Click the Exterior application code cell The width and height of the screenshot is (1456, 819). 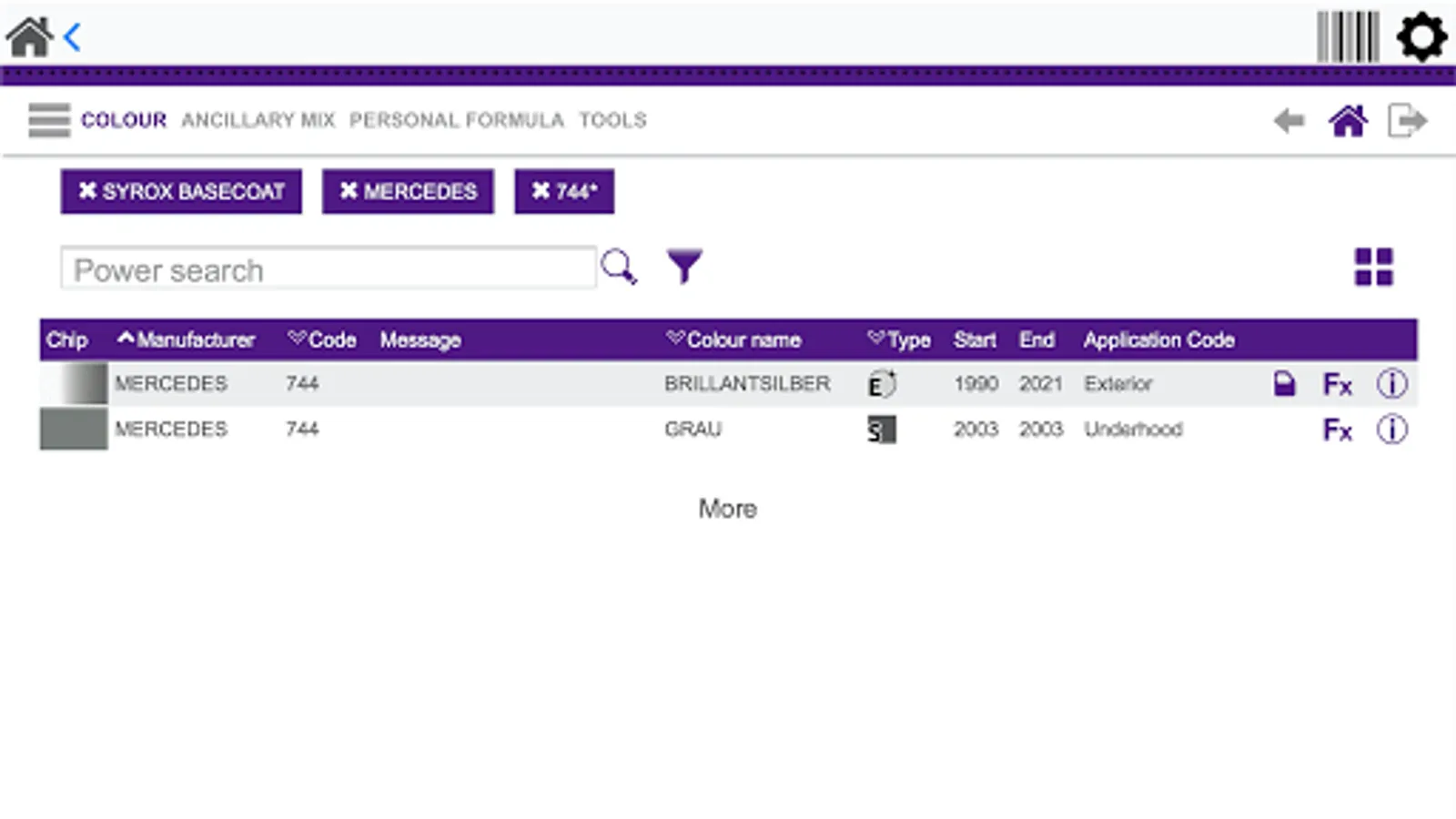click(x=1117, y=384)
